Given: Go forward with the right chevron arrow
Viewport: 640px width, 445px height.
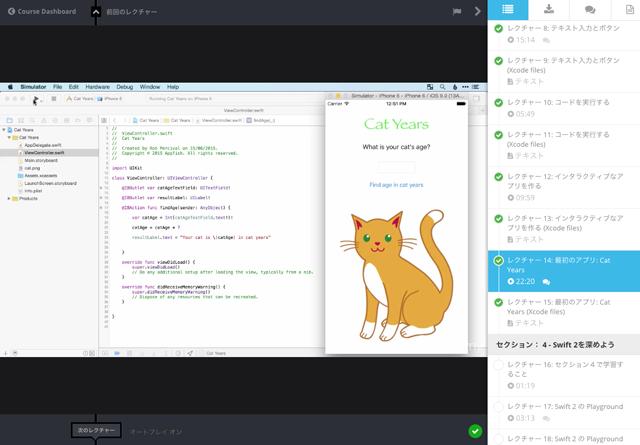Looking at the screenshot, I should coord(477,11).
